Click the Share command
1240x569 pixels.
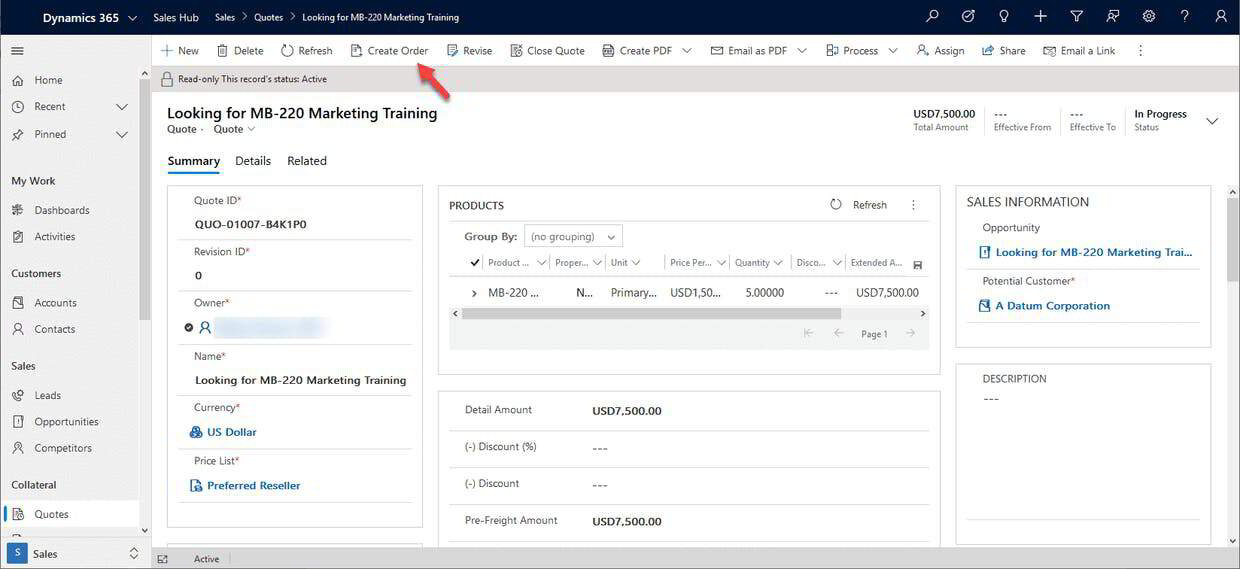(1003, 51)
